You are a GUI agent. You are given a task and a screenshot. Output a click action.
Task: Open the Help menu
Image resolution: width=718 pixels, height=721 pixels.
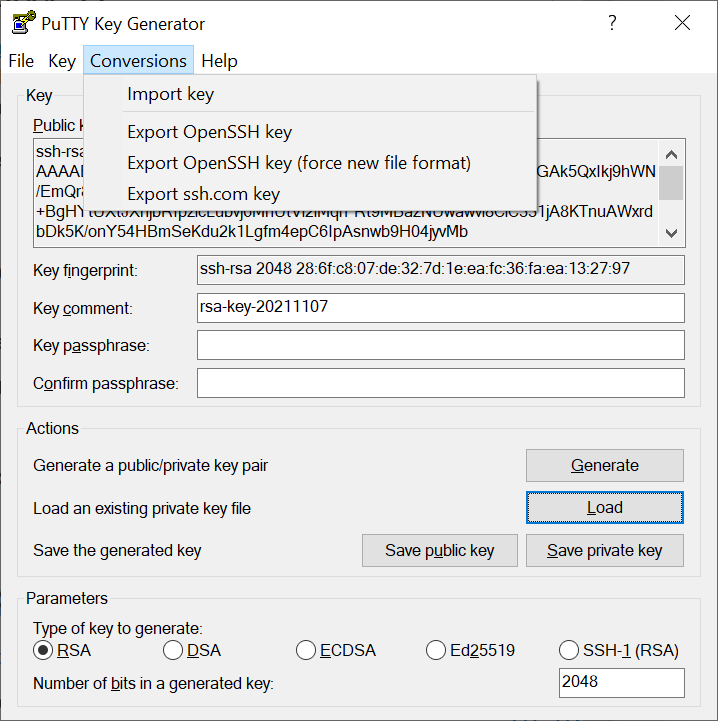[219, 61]
